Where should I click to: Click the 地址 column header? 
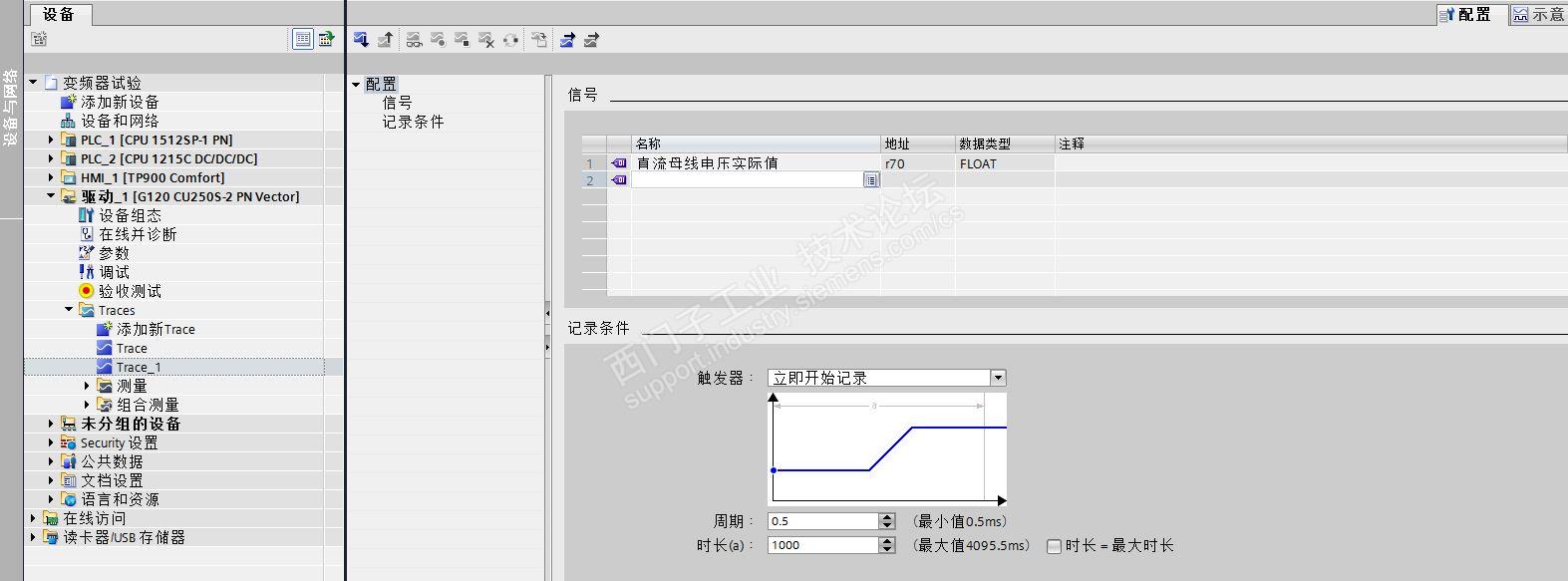pyautogui.click(x=917, y=145)
